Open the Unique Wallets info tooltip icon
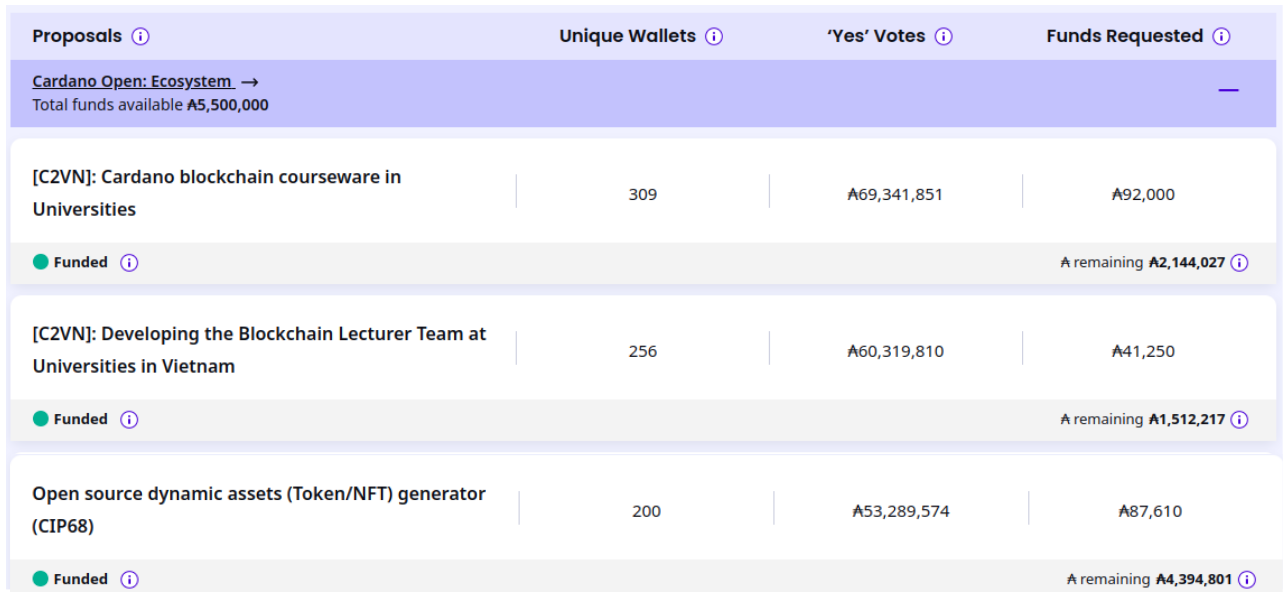This screenshot has width=1286, height=594. coord(714,36)
